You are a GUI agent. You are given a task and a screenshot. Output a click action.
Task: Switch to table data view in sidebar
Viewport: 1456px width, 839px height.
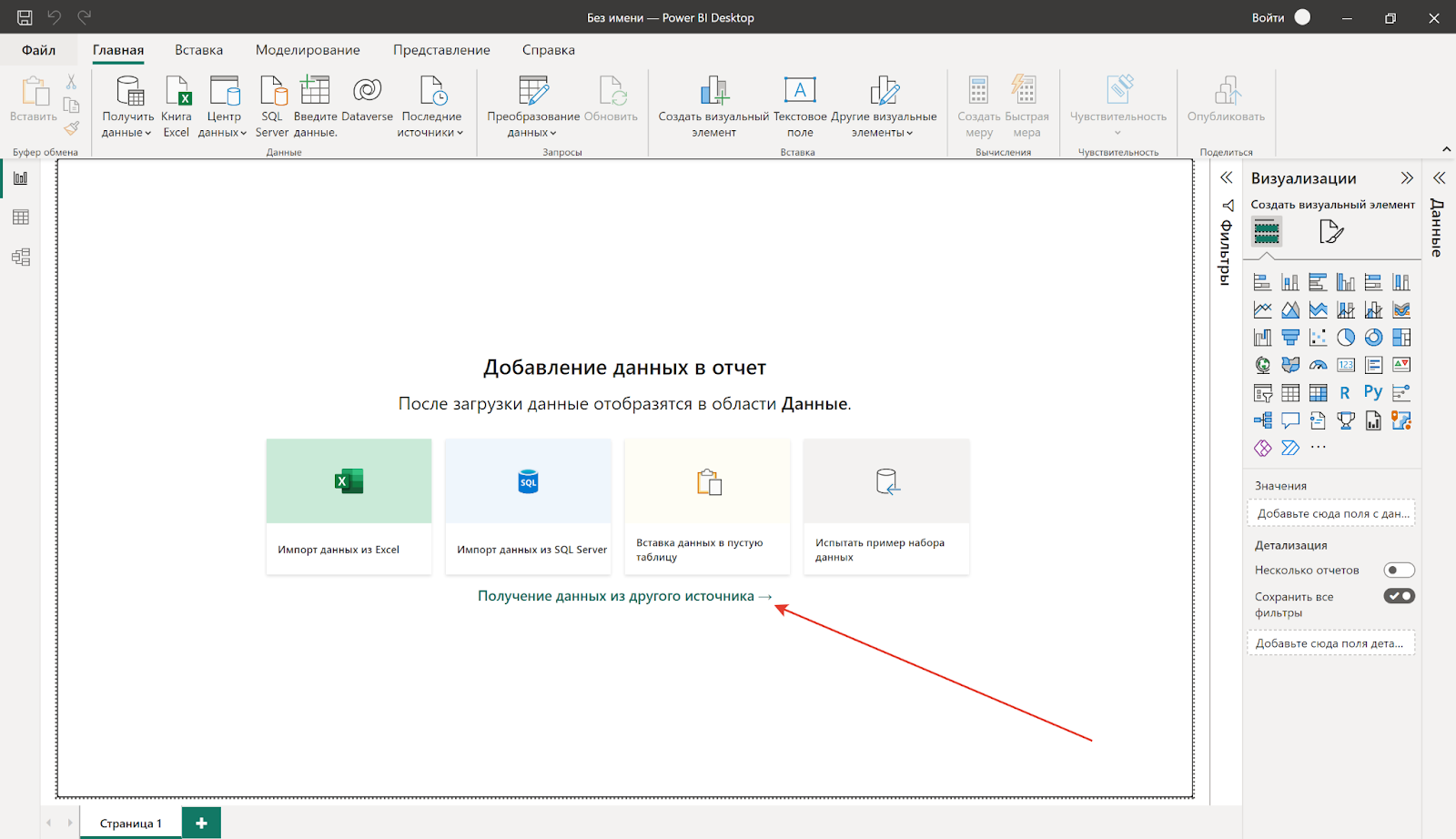(x=21, y=217)
